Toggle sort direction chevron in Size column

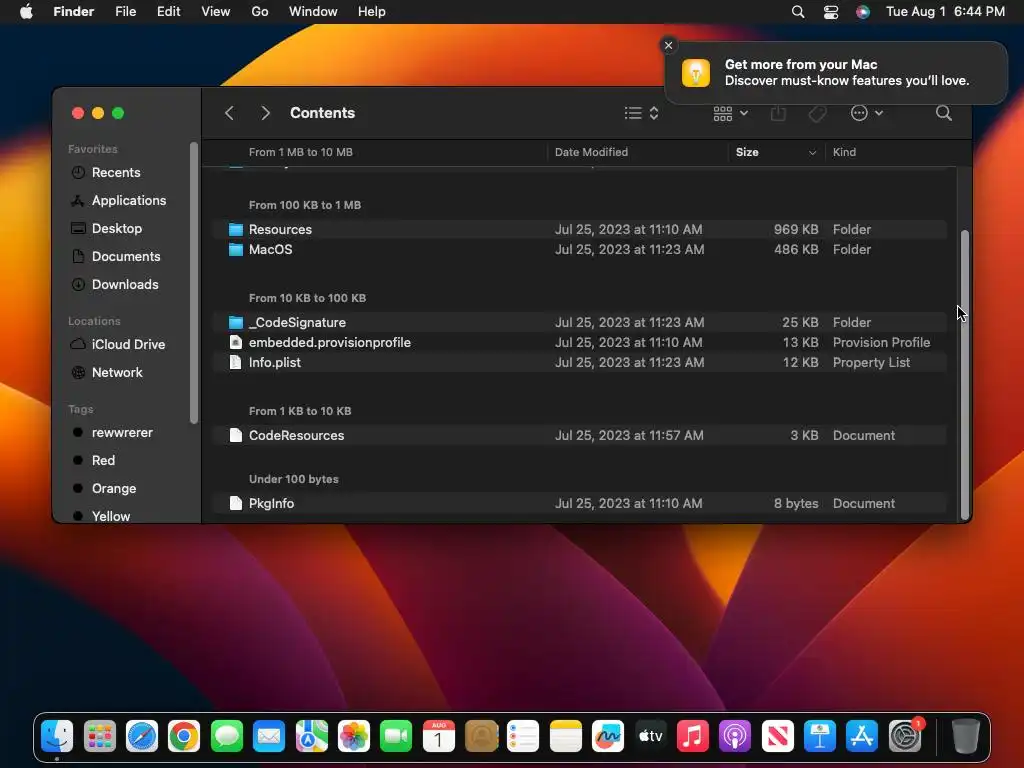click(x=812, y=153)
